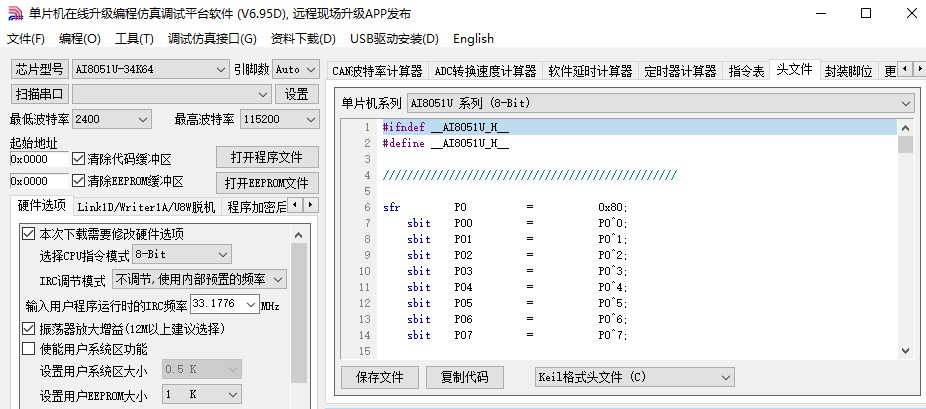The height and width of the screenshot is (409, 926).
Task: Click the 复制代码 button
Action: 465,377
